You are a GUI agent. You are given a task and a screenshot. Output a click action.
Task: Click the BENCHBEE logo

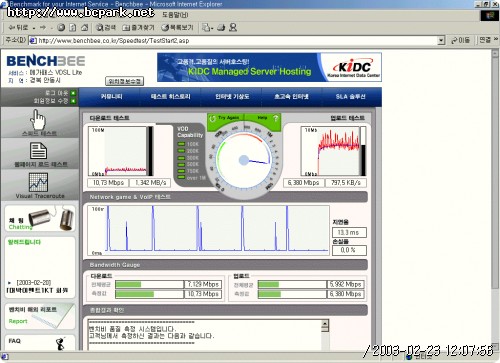click(x=46, y=61)
